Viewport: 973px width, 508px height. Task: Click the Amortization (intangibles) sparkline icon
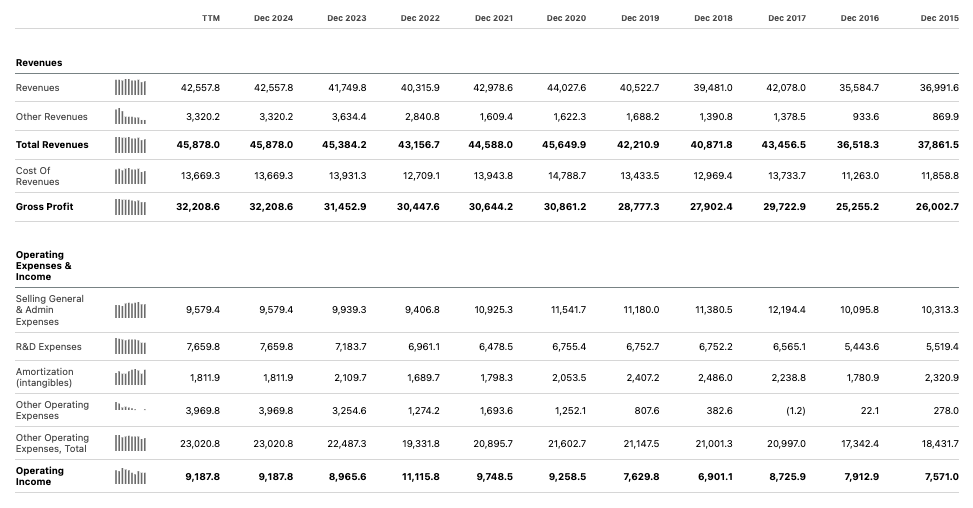coord(130,378)
